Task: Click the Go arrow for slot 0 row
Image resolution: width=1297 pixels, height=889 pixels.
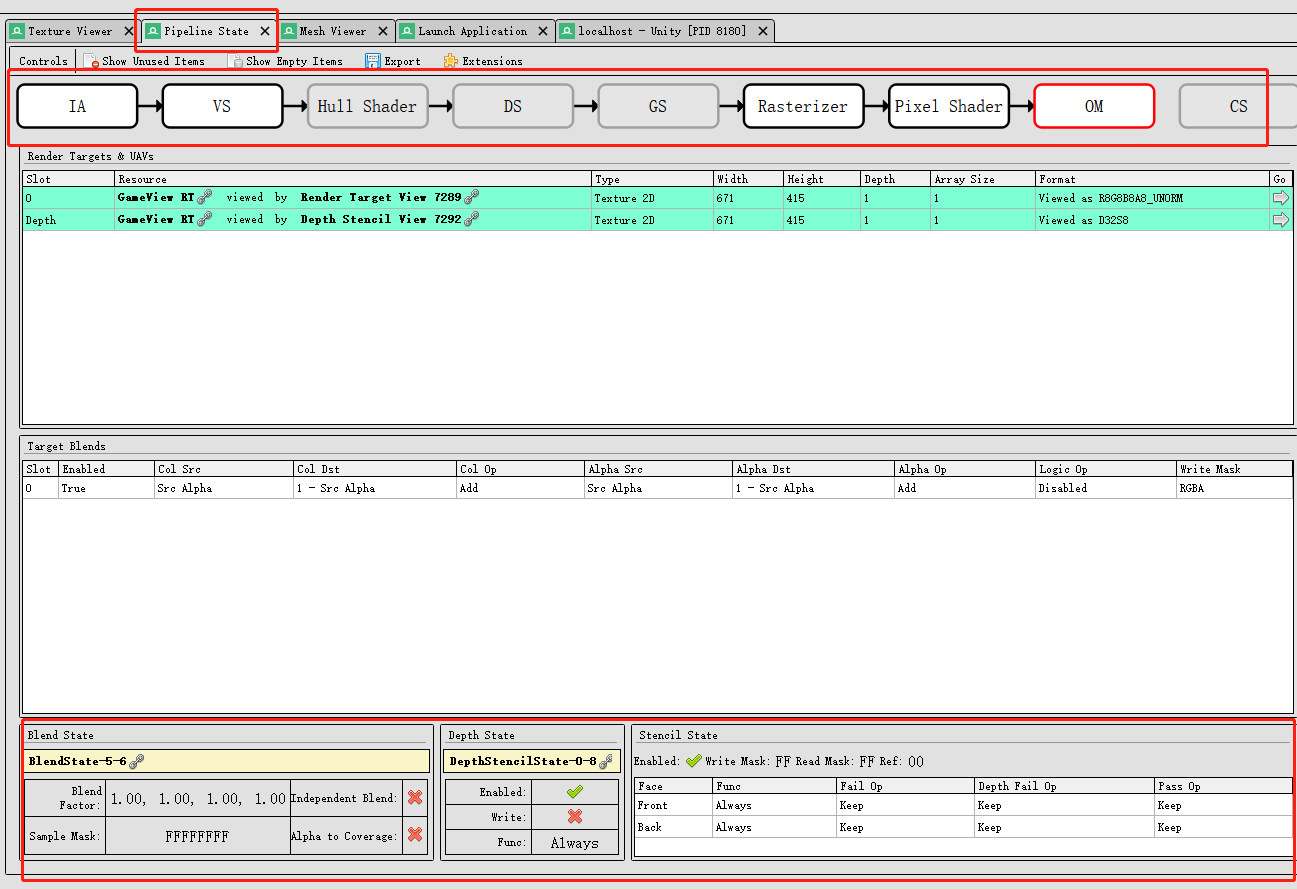Action: [x=1281, y=198]
